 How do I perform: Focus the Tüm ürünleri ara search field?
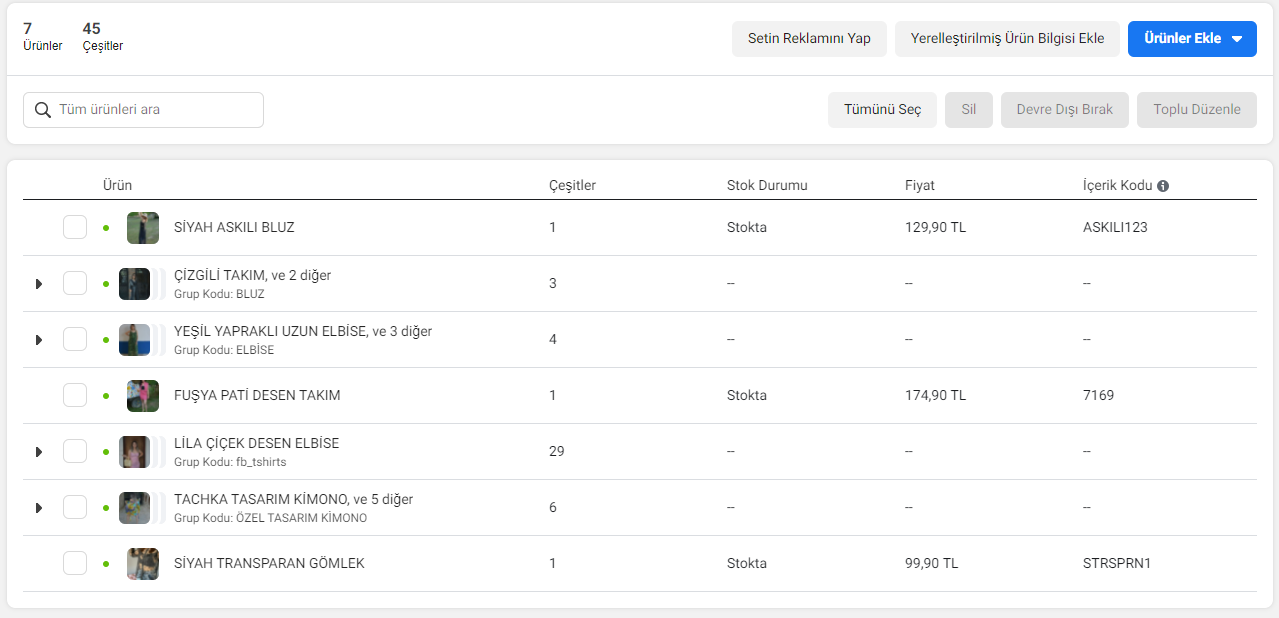[143, 110]
